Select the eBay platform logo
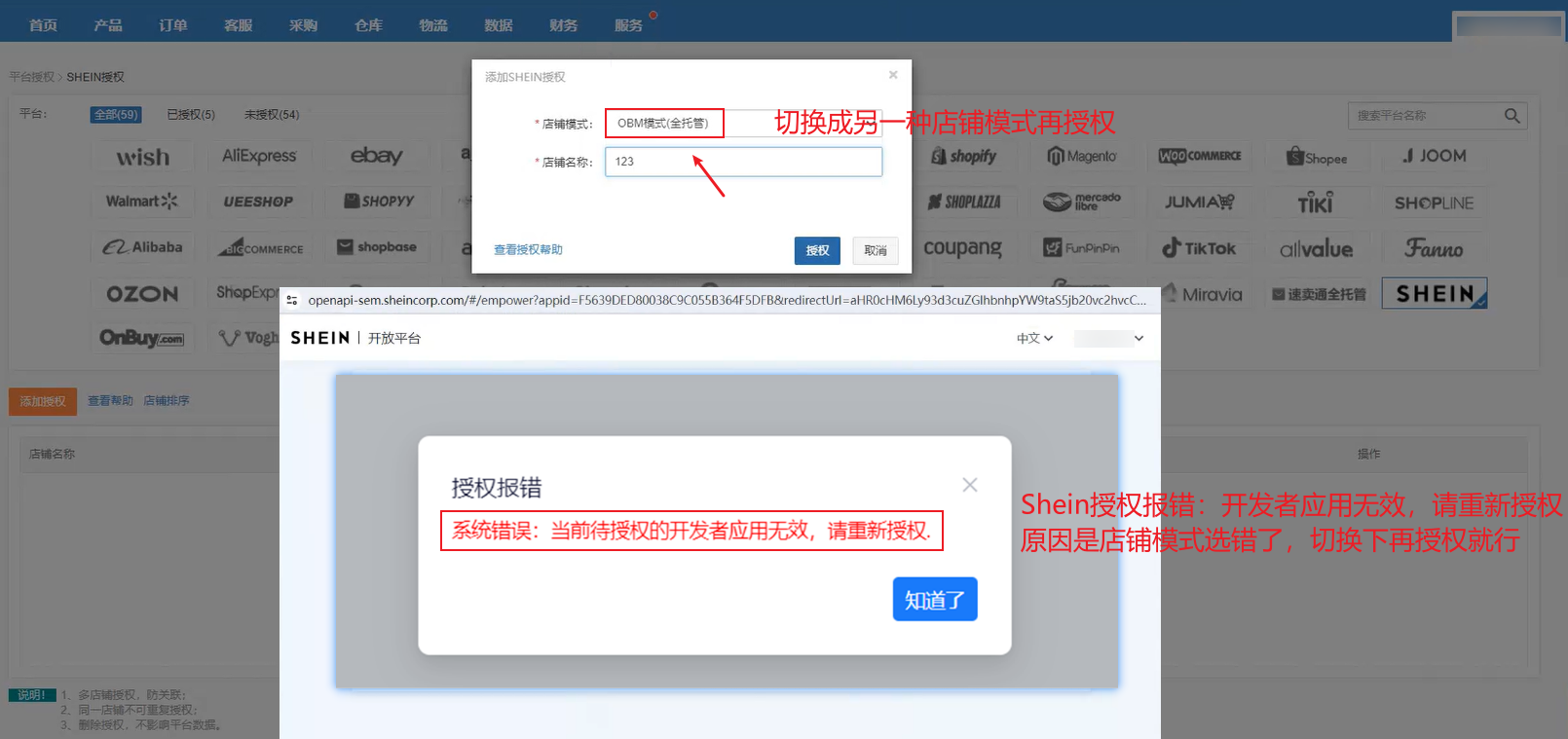This screenshot has width=1568, height=739. [376, 156]
